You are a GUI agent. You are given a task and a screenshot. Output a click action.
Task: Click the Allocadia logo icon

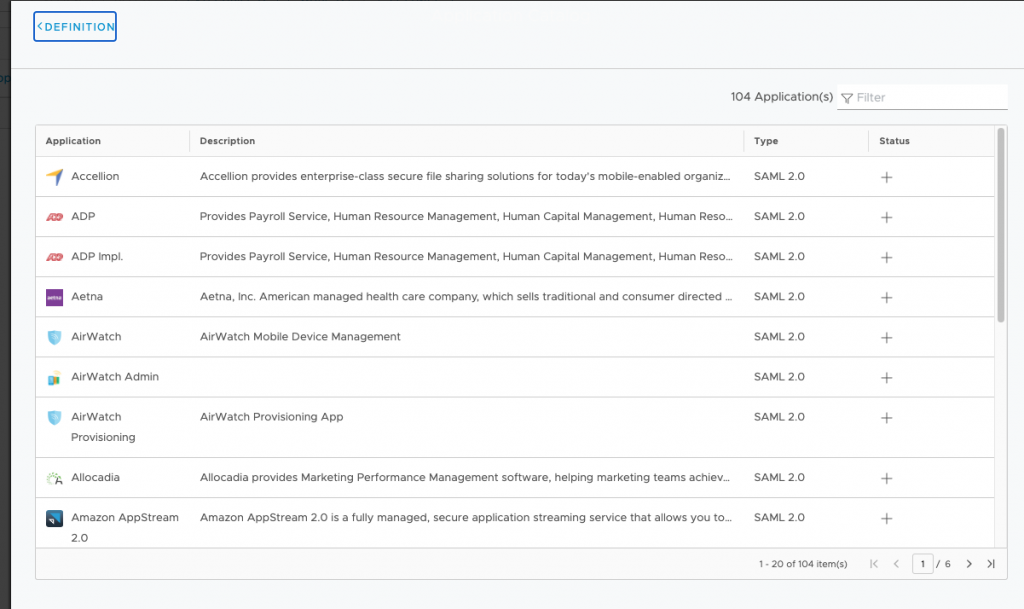point(55,478)
